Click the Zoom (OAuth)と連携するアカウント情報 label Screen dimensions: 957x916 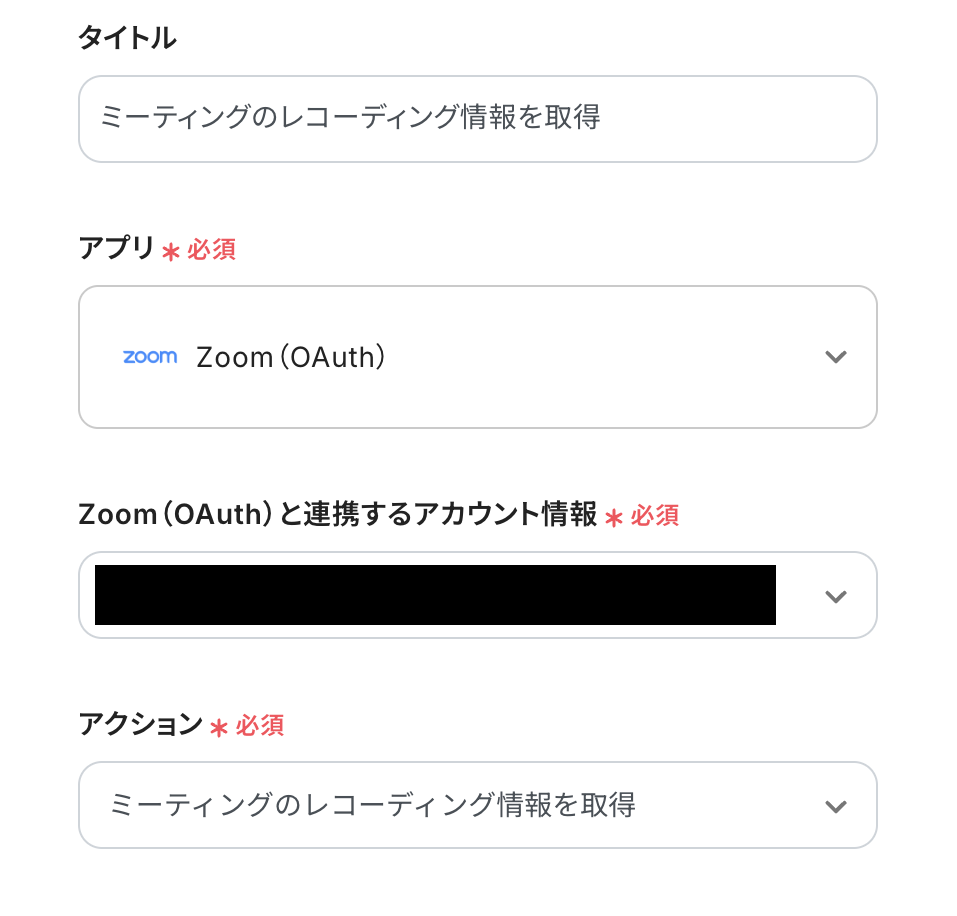coord(337,515)
